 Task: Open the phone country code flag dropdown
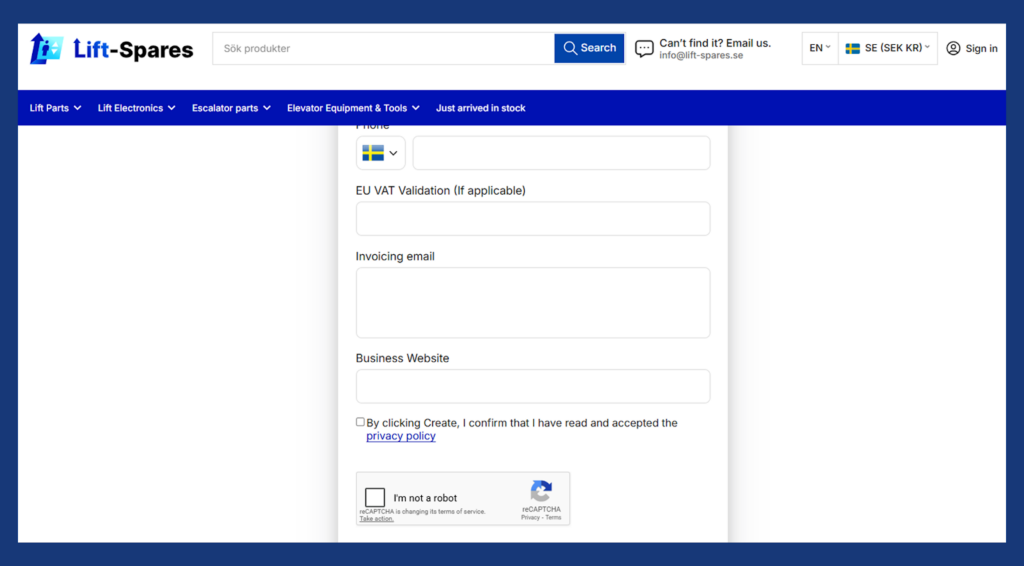[x=380, y=153]
